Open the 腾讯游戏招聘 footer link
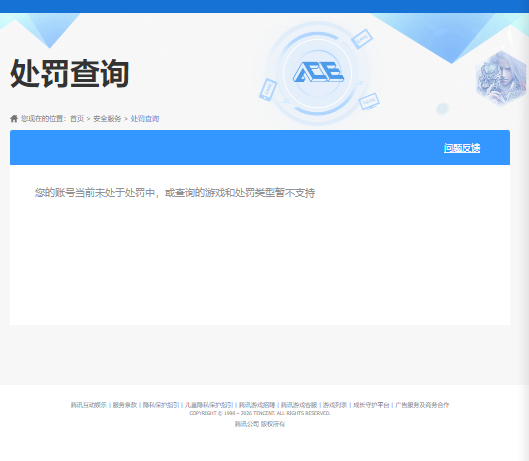This screenshot has width=529, height=461. pos(257,405)
